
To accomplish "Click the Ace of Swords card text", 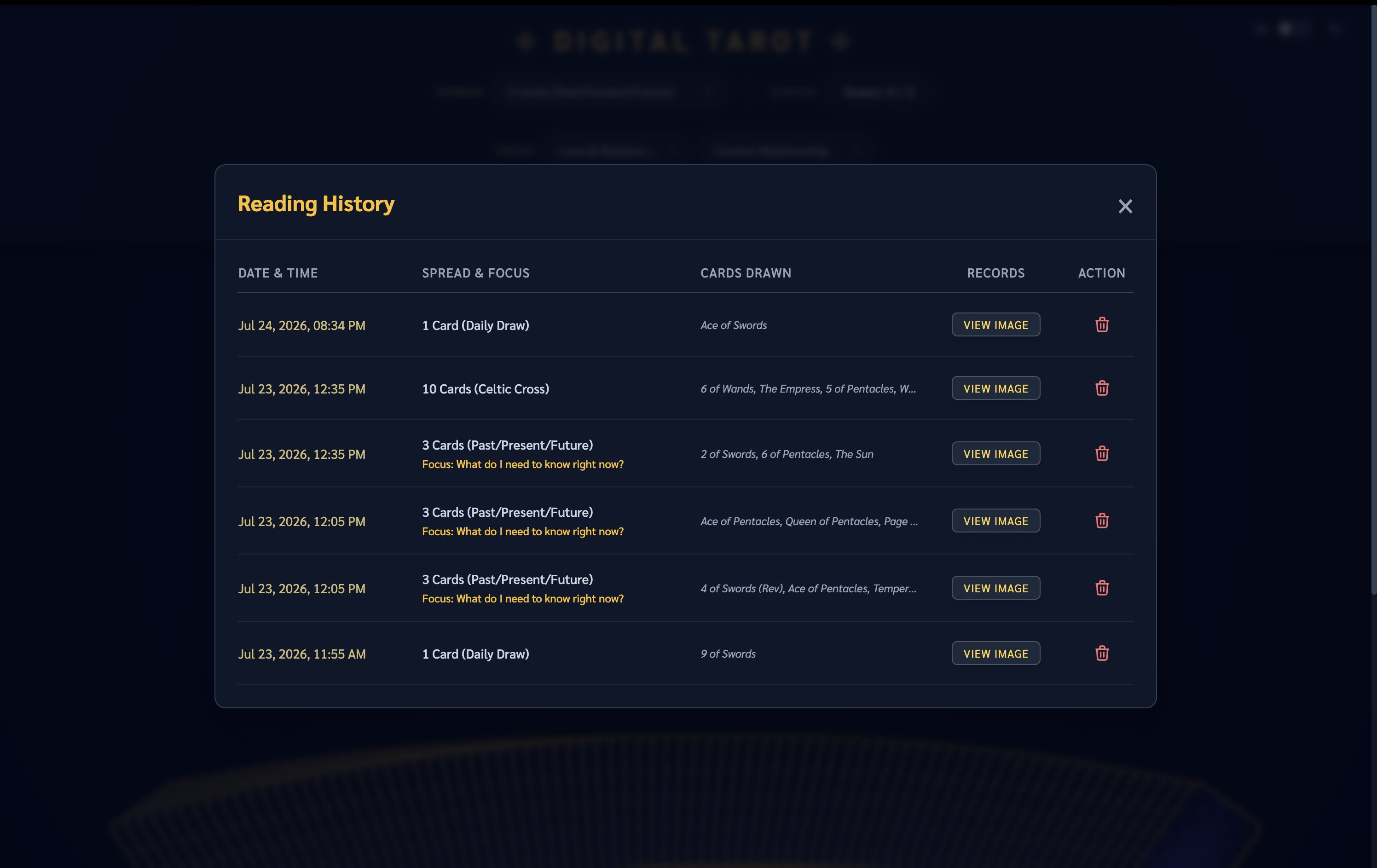I will [734, 325].
